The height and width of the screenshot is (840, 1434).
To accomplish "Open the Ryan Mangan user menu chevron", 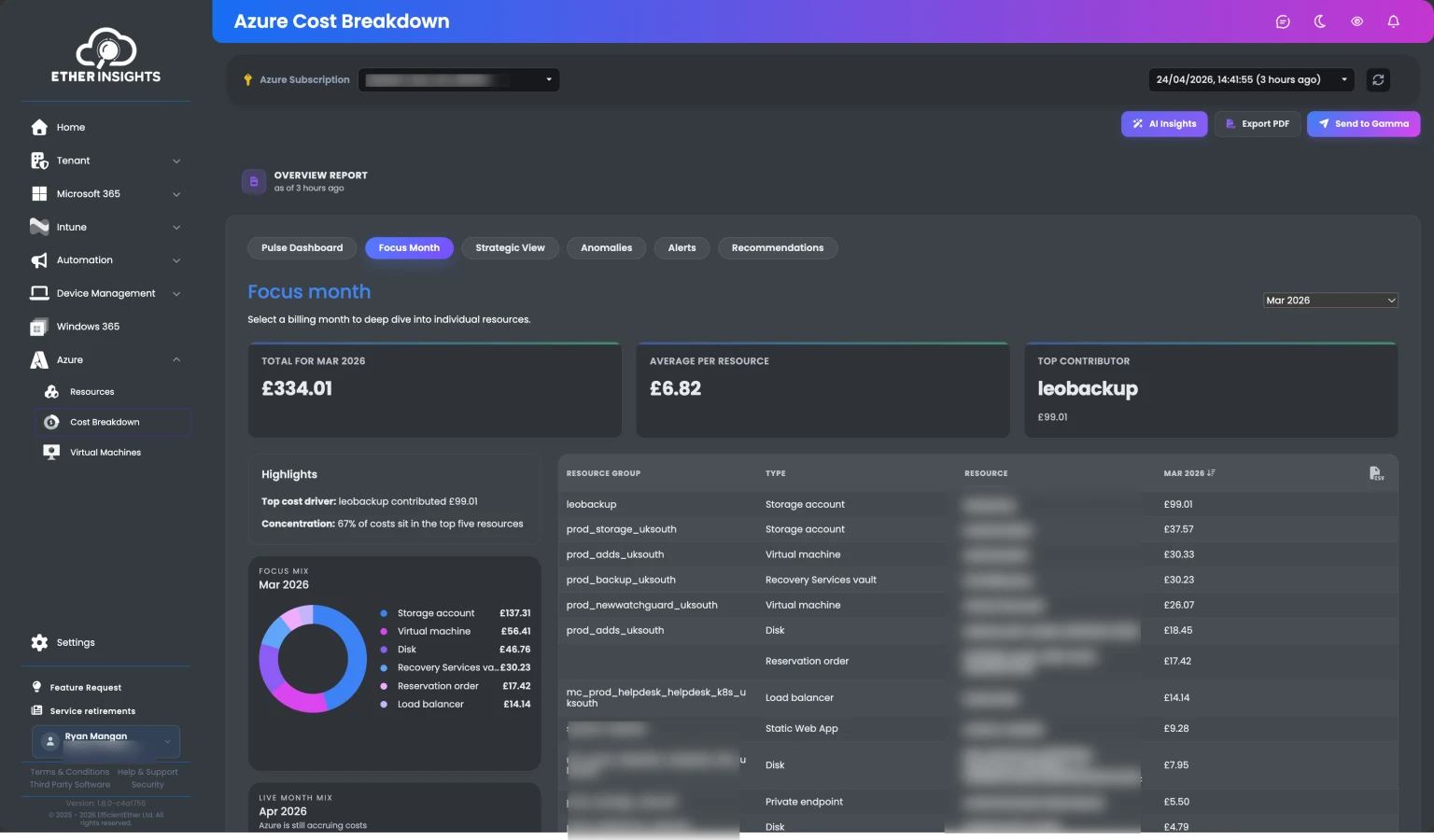I will pyautogui.click(x=167, y=742).
